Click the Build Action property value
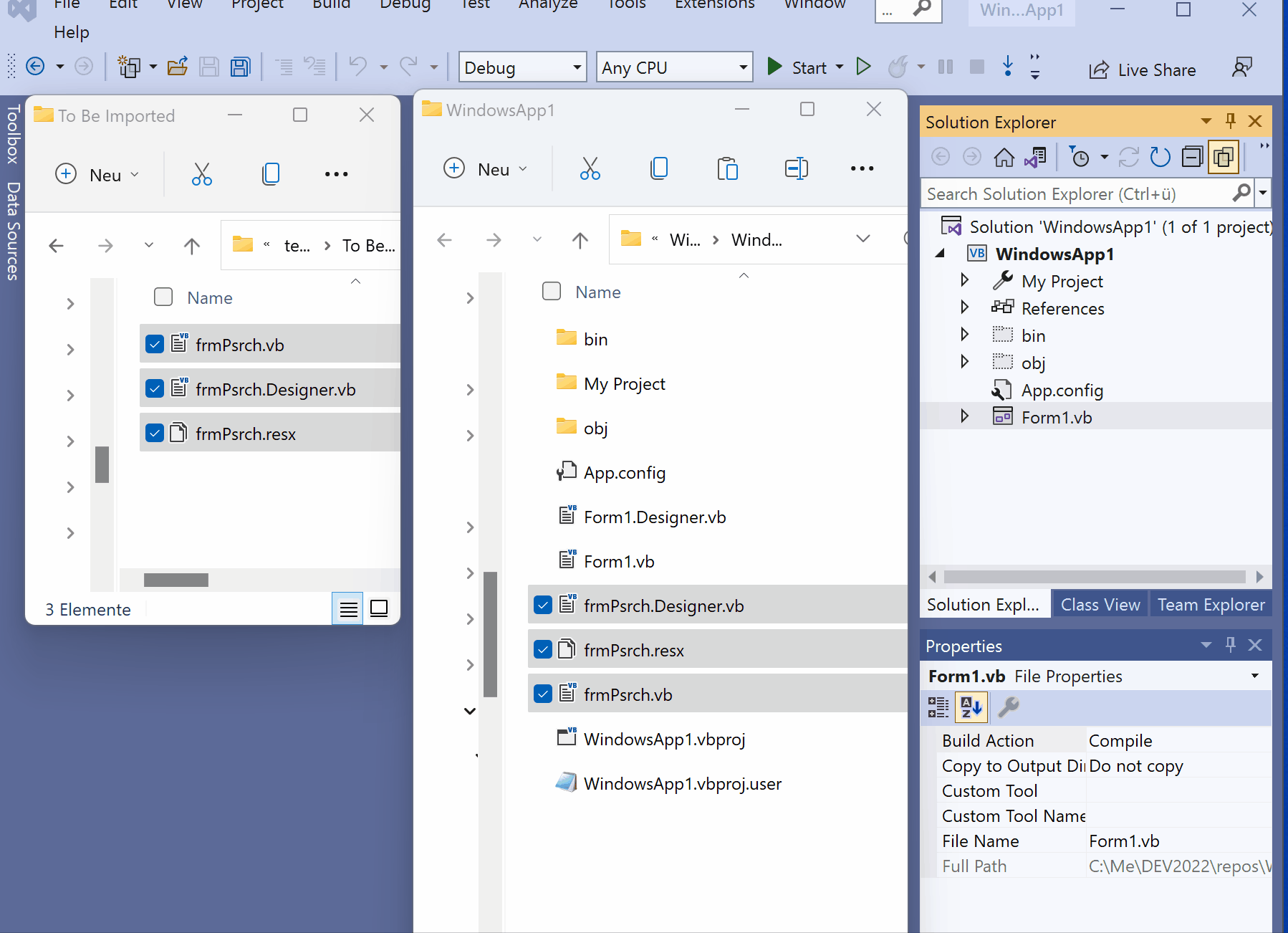 coord(1178,740)
